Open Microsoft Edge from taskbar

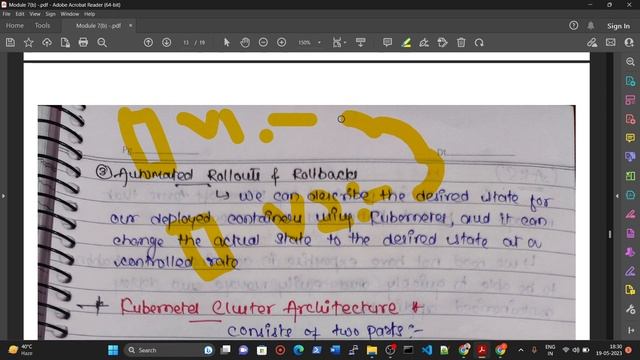tap(298, 350)
